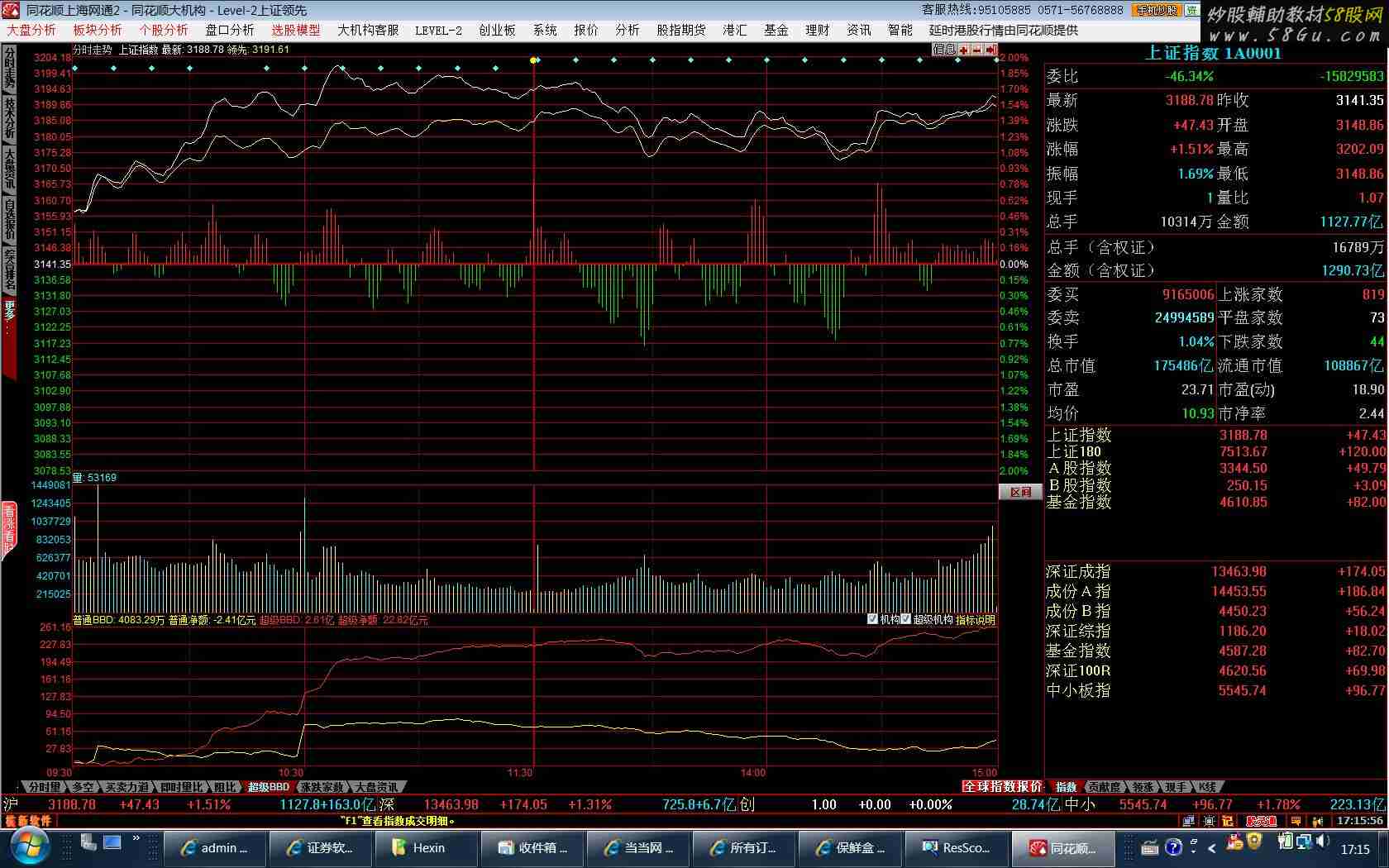This screenshot has height=868, width=1389.
Task: Open the LEVEL-2 menu
Action: pyautogui.click(x=438, y=30)
